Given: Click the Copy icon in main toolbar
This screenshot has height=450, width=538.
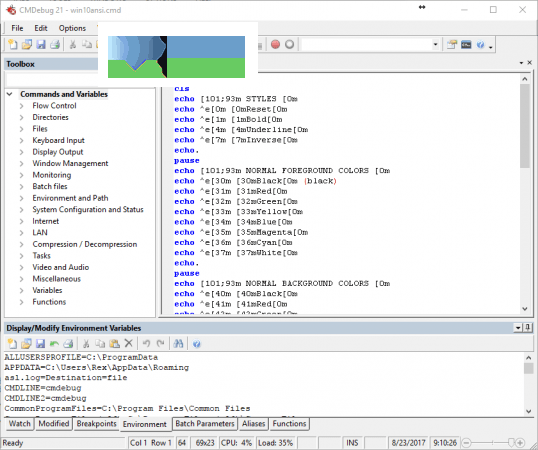Looking at the screenshot, I should [x=87, y=45].
